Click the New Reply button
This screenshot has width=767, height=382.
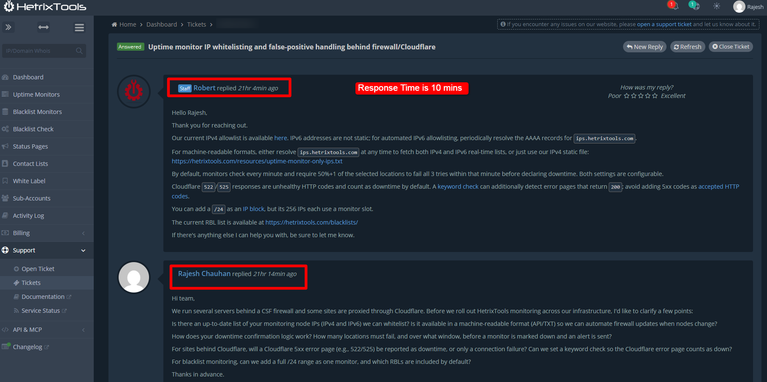[645, 47]
